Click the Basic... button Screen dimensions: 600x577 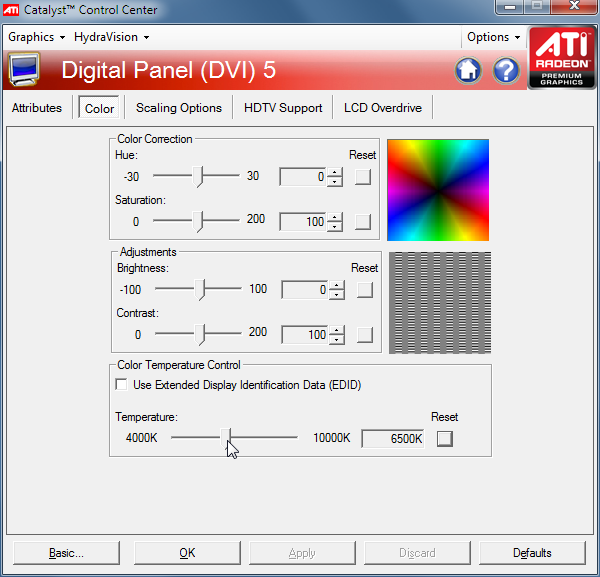pos(66,553)
